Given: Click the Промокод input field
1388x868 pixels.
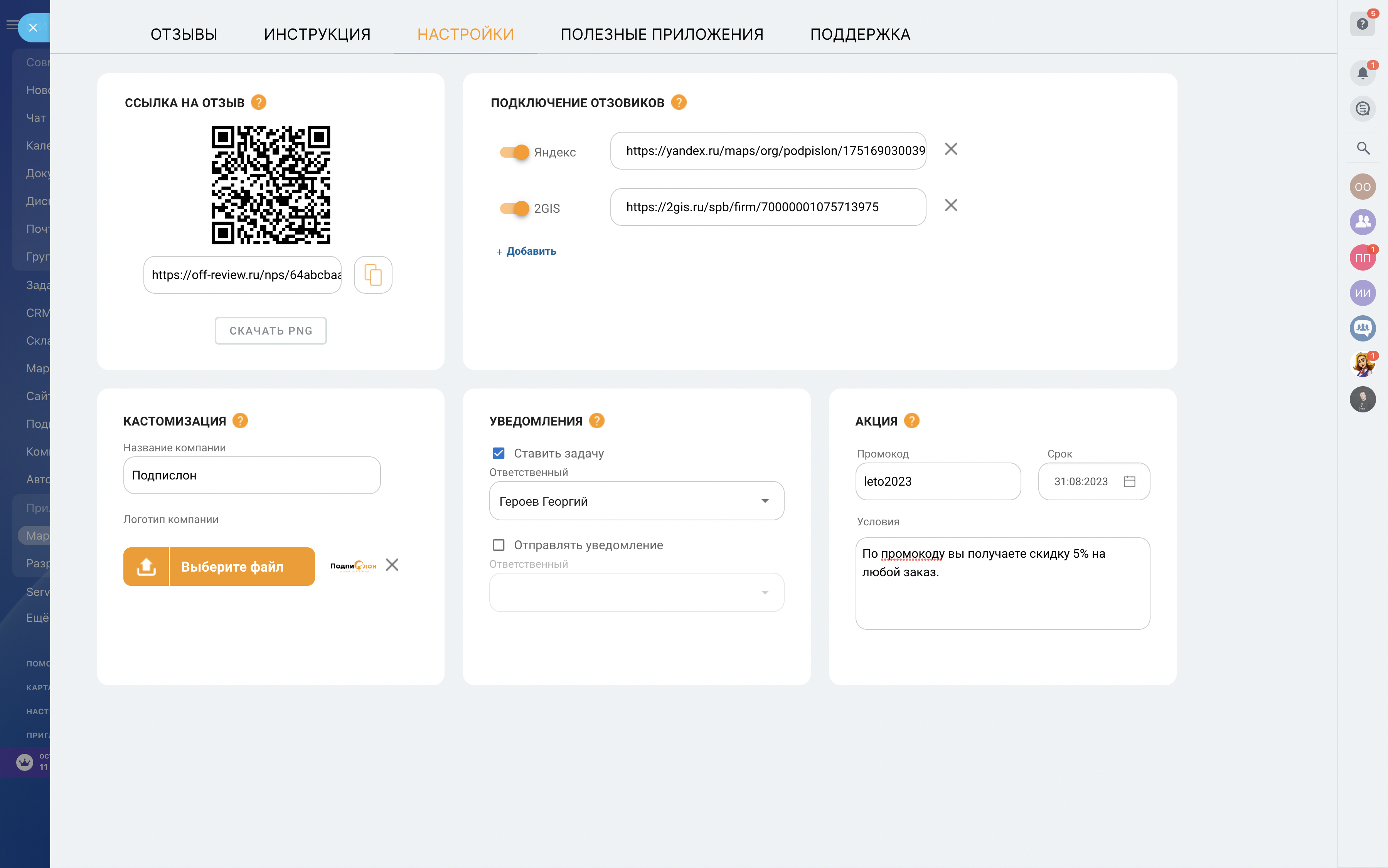Looking at the screenshot, I should [x=937, y=481].
